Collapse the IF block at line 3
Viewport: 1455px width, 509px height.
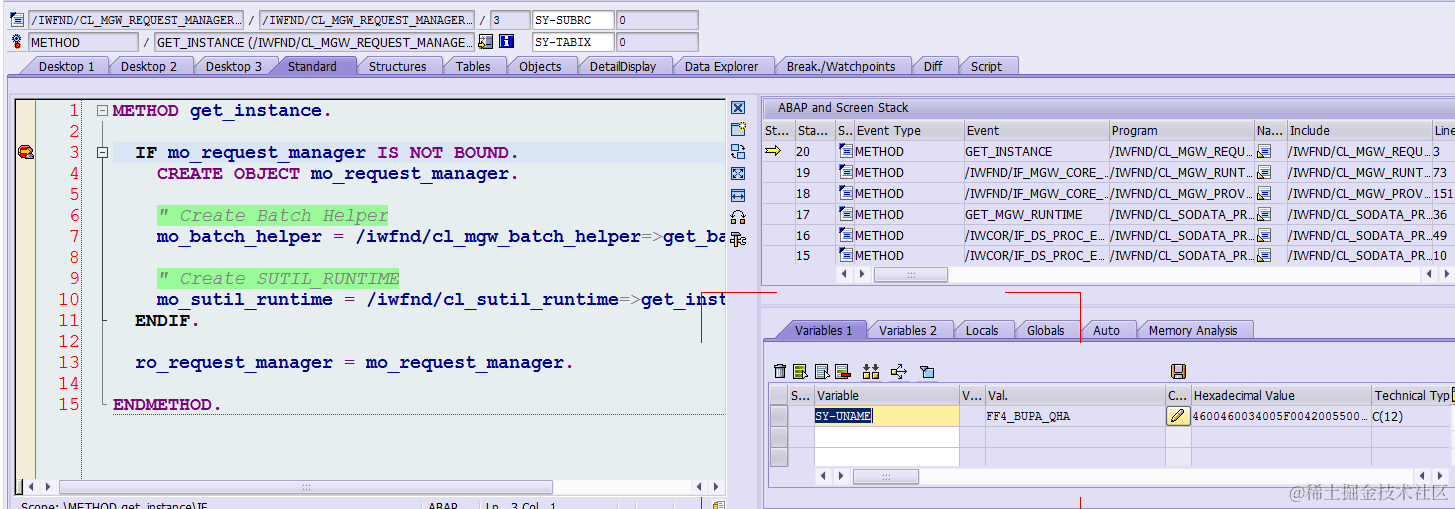coord(102,153)
